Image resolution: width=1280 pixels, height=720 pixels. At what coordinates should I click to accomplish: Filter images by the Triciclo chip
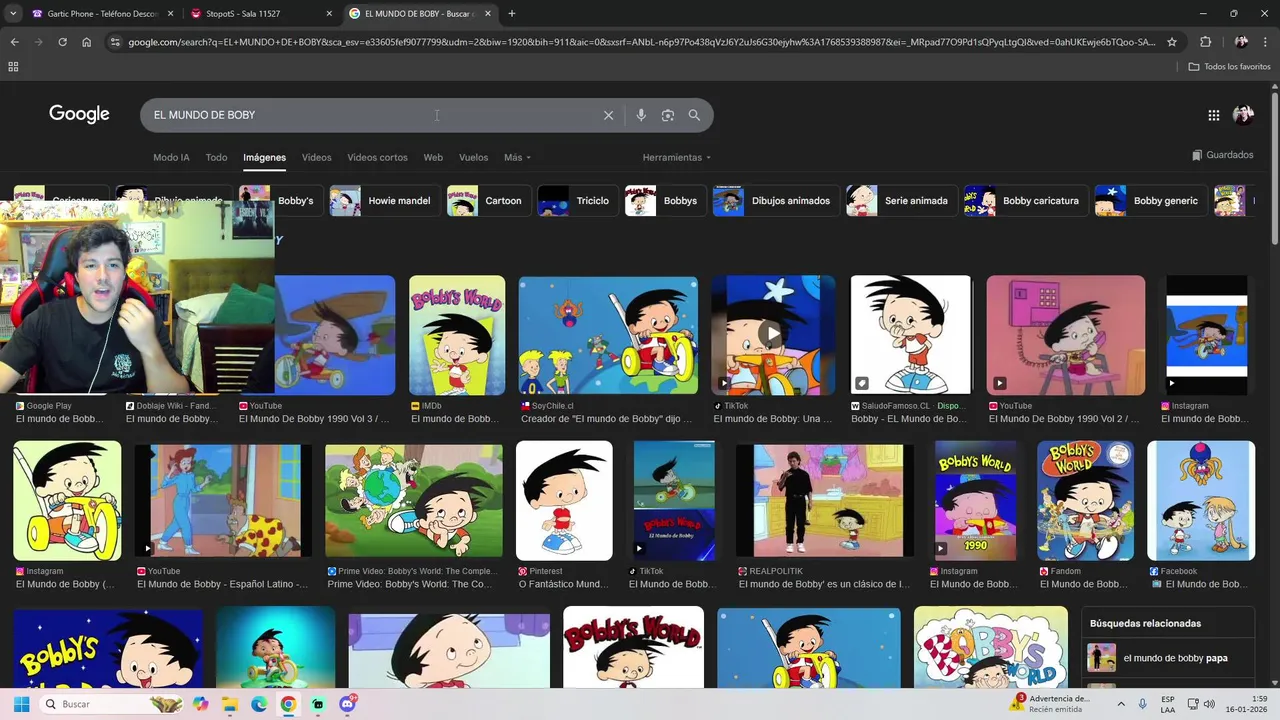click(x=576, y=200)
